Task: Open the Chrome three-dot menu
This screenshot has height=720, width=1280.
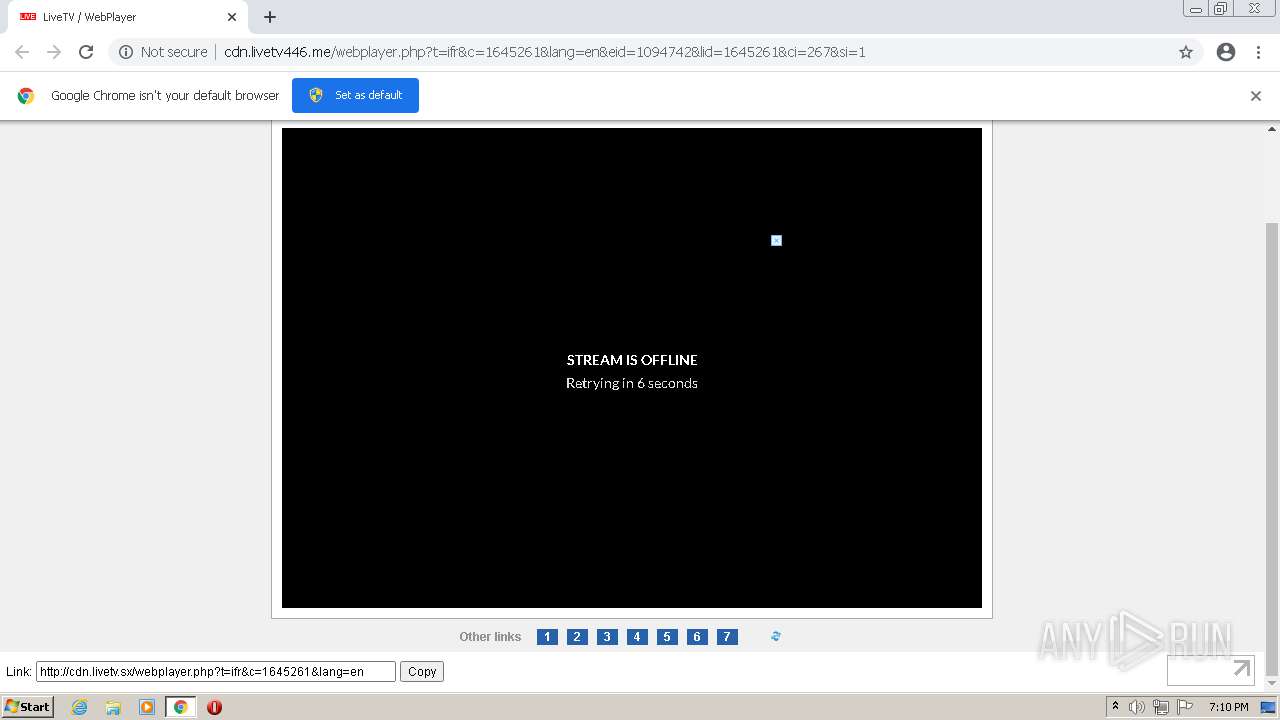Action: [x=1258, y=52]
